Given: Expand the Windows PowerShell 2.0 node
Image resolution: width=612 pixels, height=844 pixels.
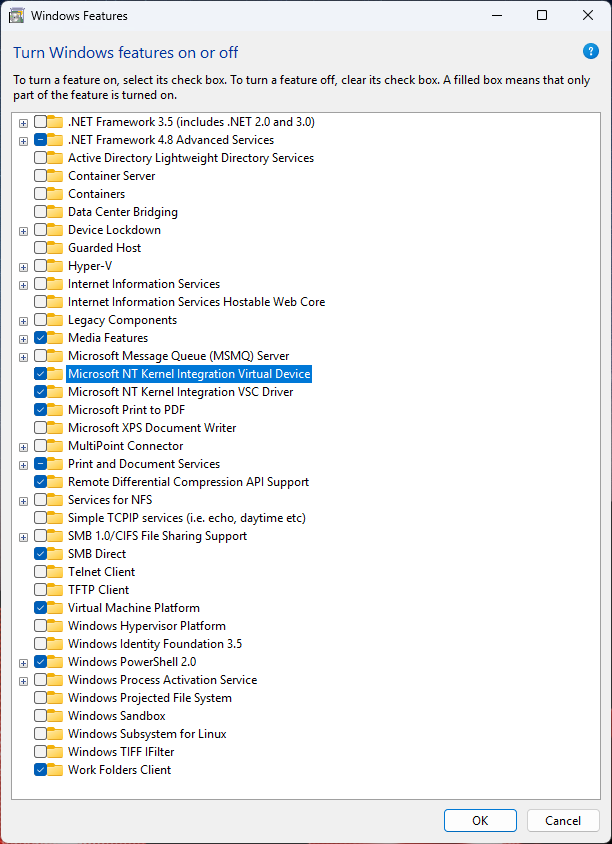Looking at the screenshot, I should tap(23, 664).
